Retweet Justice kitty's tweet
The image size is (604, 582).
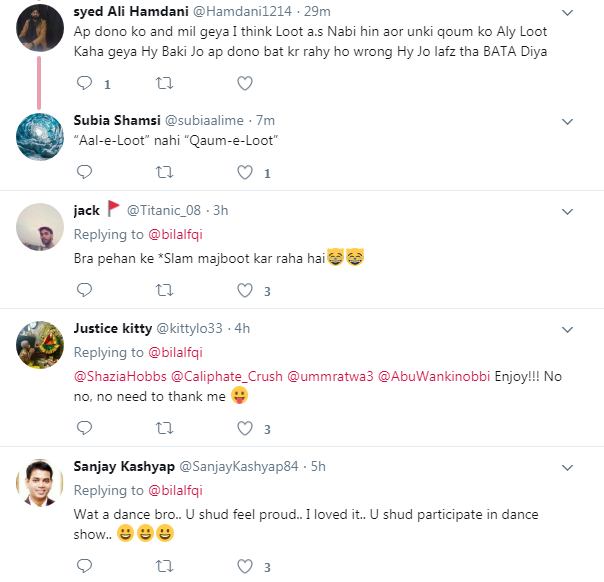164,429
